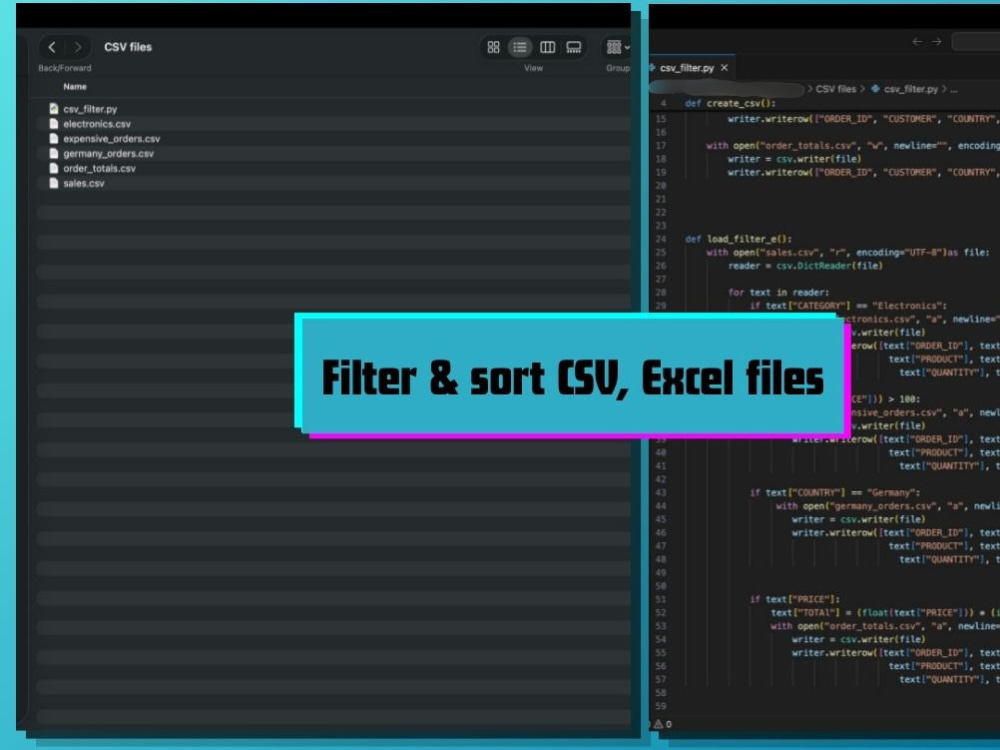Switch Finder to list view
Screen dimensions: 1000x750
(x=520, y=47)
